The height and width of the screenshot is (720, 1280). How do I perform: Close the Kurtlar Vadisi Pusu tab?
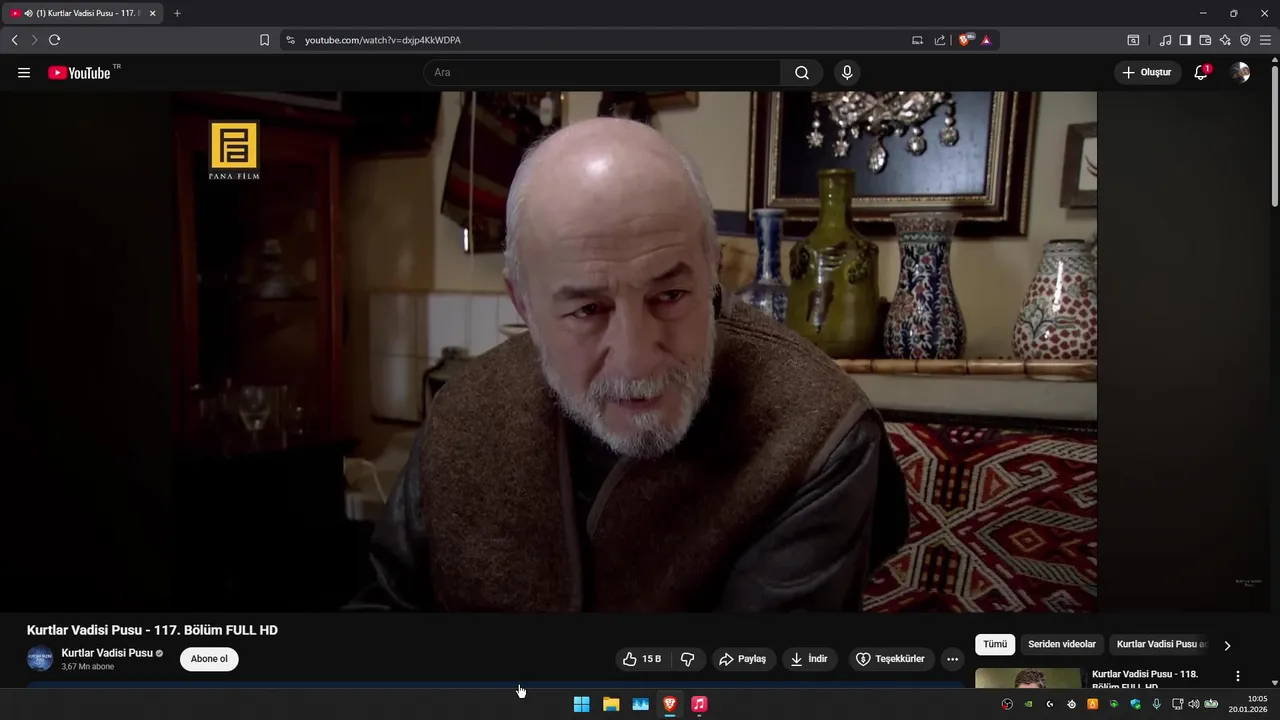click(153, 13)
